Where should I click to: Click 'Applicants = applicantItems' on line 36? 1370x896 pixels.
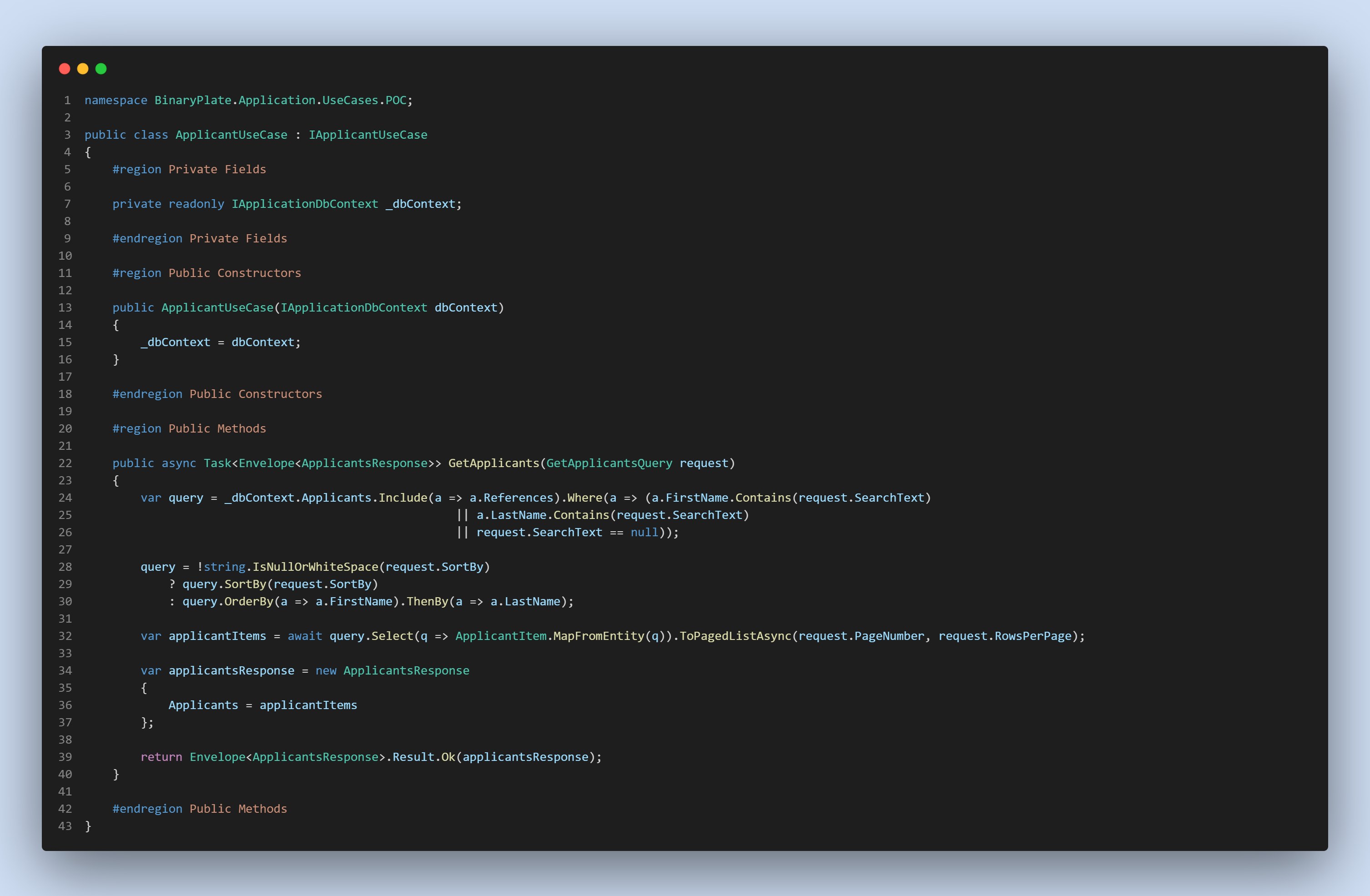(262, 705)
